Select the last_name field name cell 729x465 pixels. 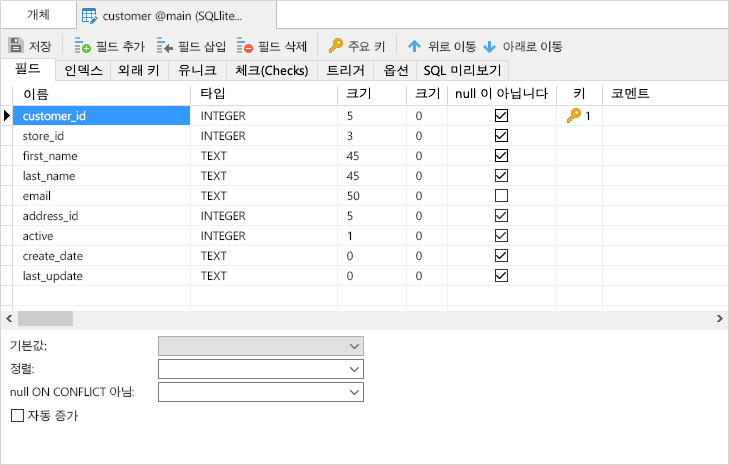50,176
